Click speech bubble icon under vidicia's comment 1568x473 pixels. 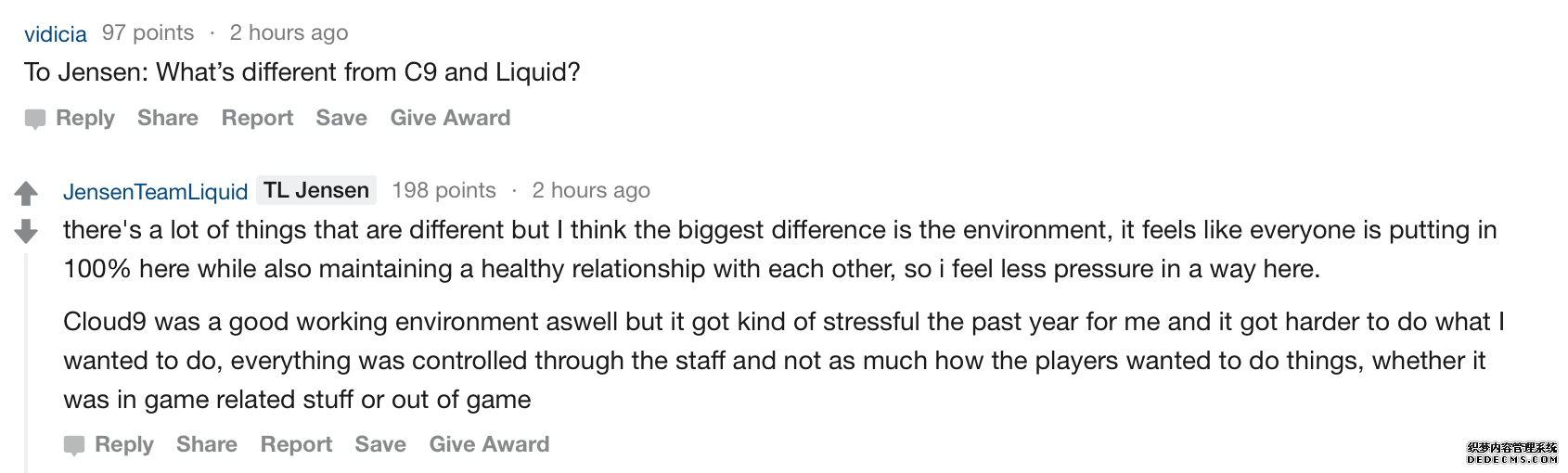(35, 119)
